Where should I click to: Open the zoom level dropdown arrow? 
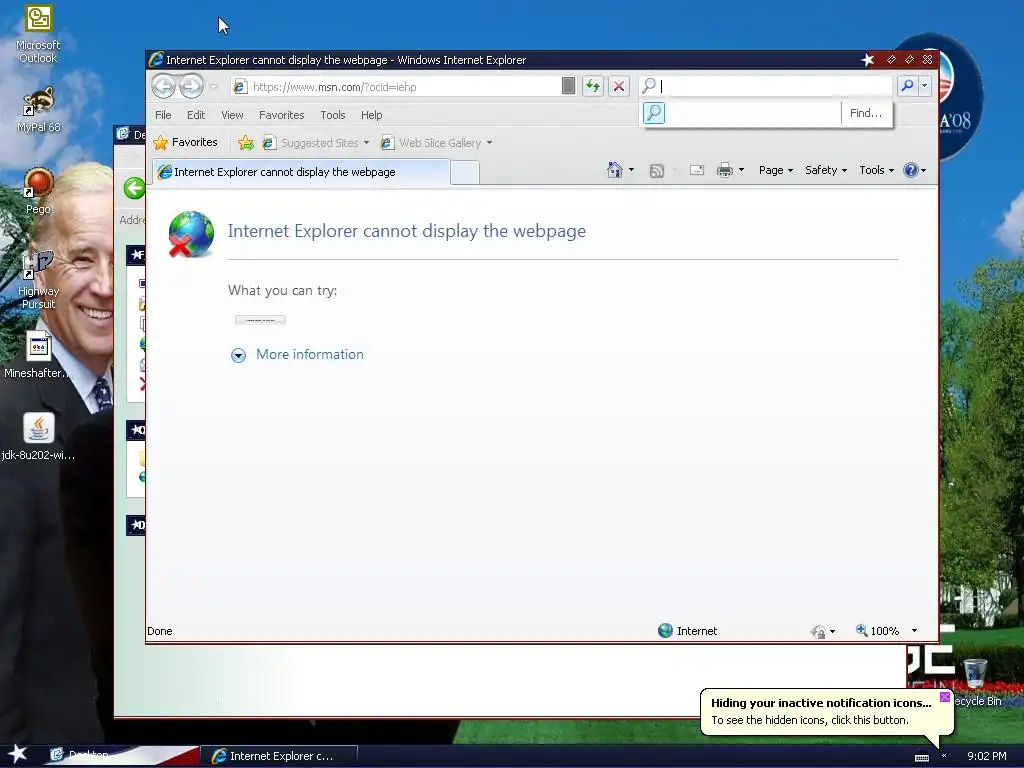pos(914,630)
